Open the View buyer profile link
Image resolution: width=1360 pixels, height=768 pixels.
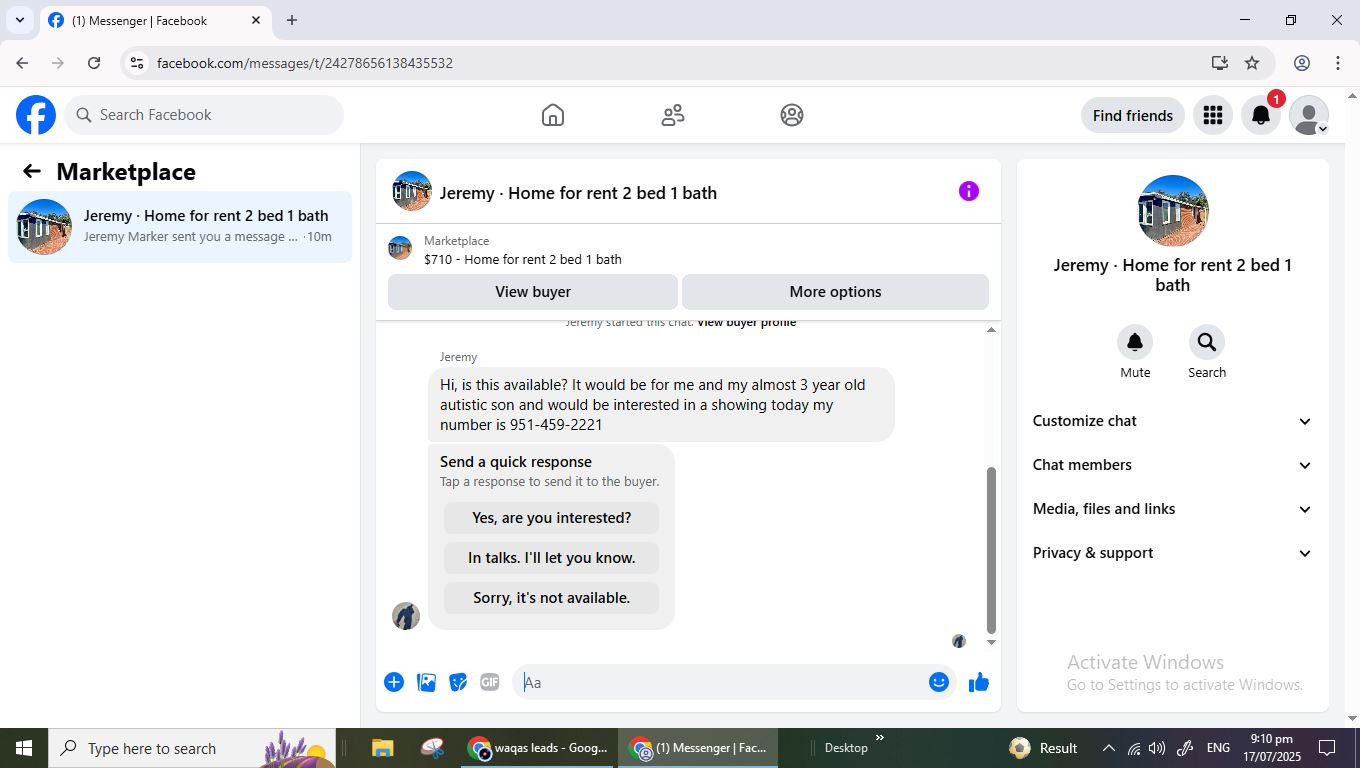(x=746, y=323)
